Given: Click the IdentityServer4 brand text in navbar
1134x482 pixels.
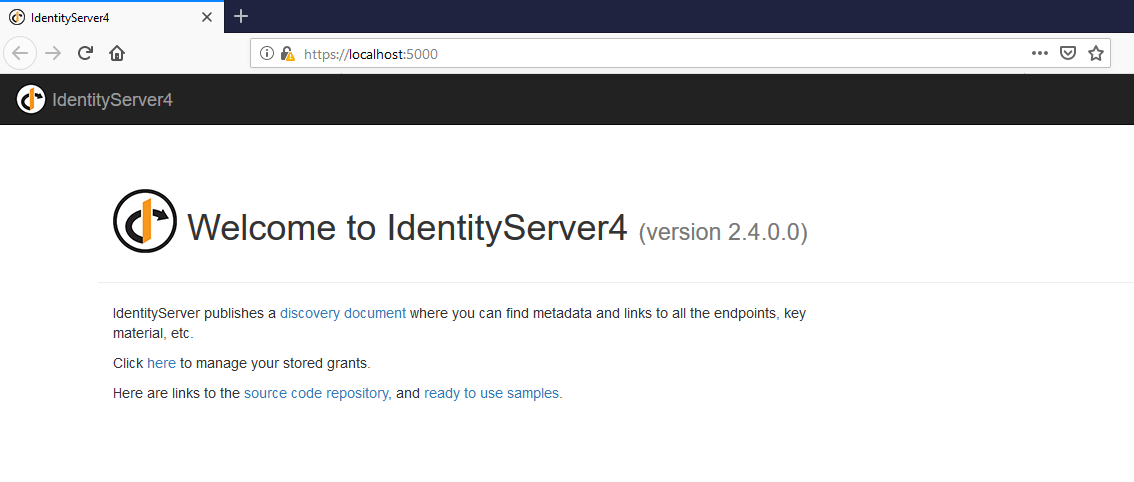Looking at the screenshot, I should pos(112,99).
